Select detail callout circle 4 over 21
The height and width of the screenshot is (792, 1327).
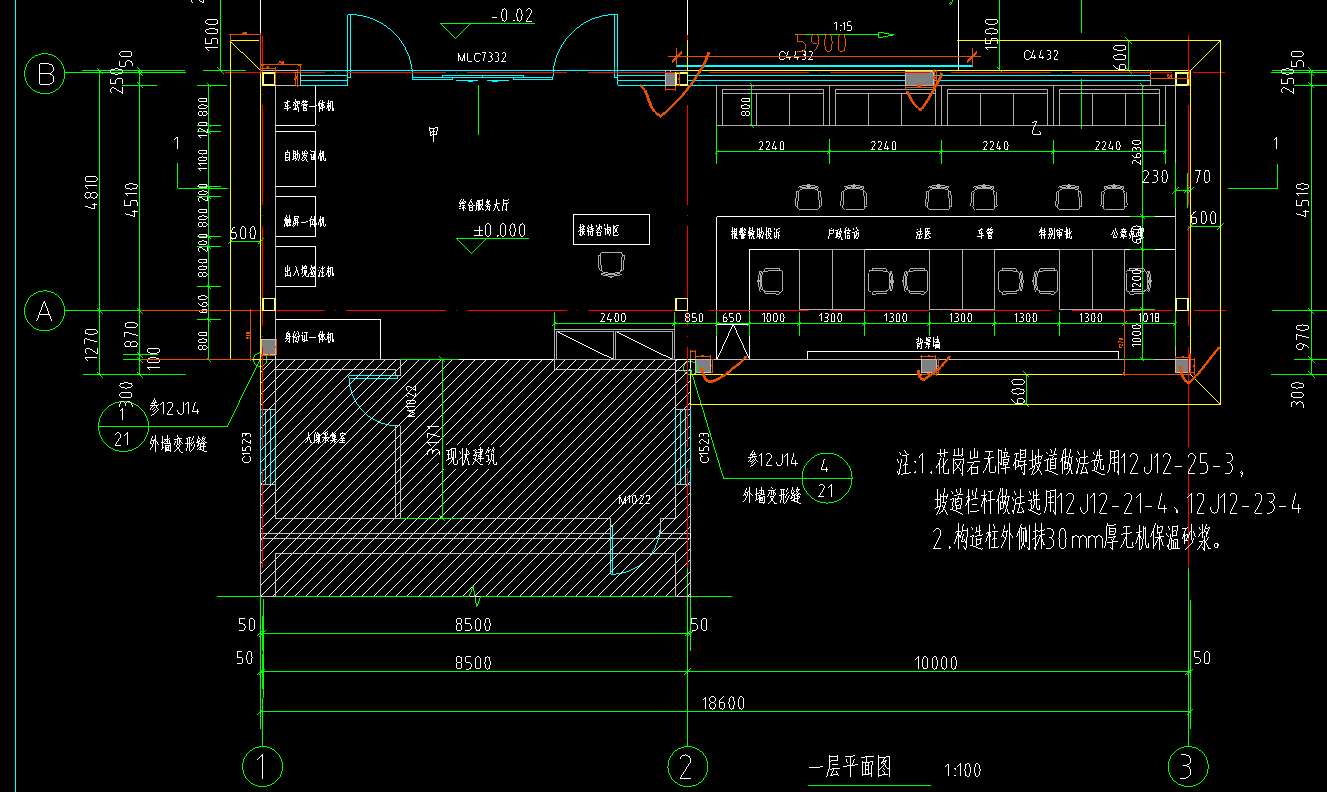tap(826, 478)
